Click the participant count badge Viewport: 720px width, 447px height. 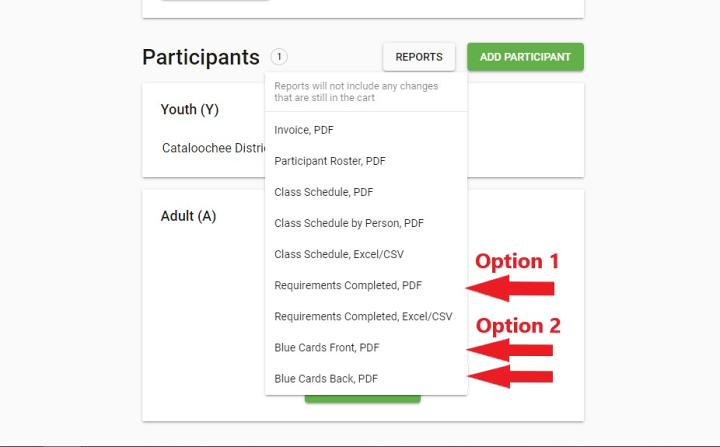coord(278,57)
